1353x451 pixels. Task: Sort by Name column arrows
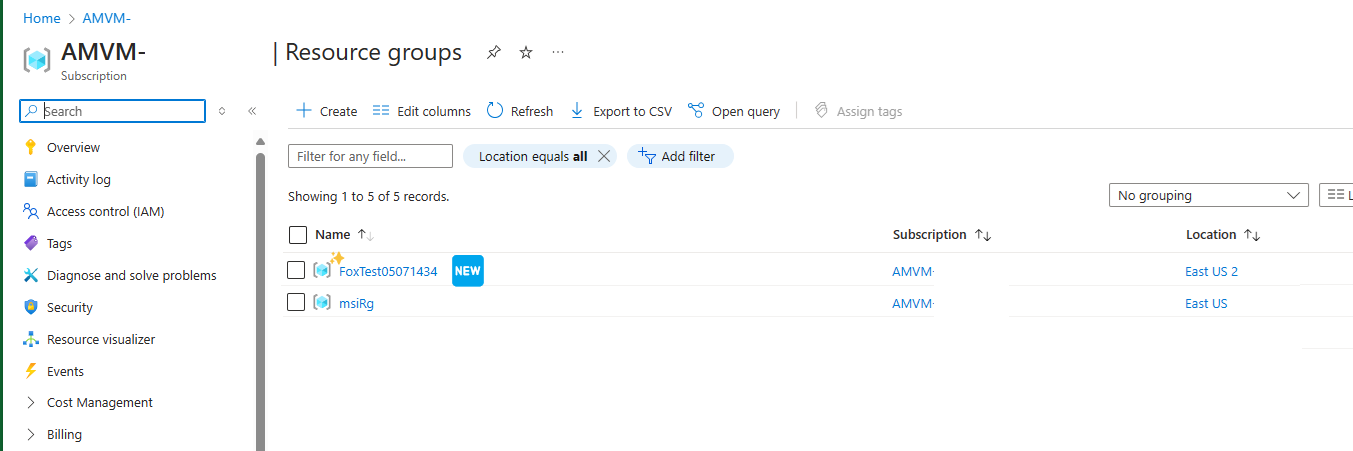[x=365, y=235]
